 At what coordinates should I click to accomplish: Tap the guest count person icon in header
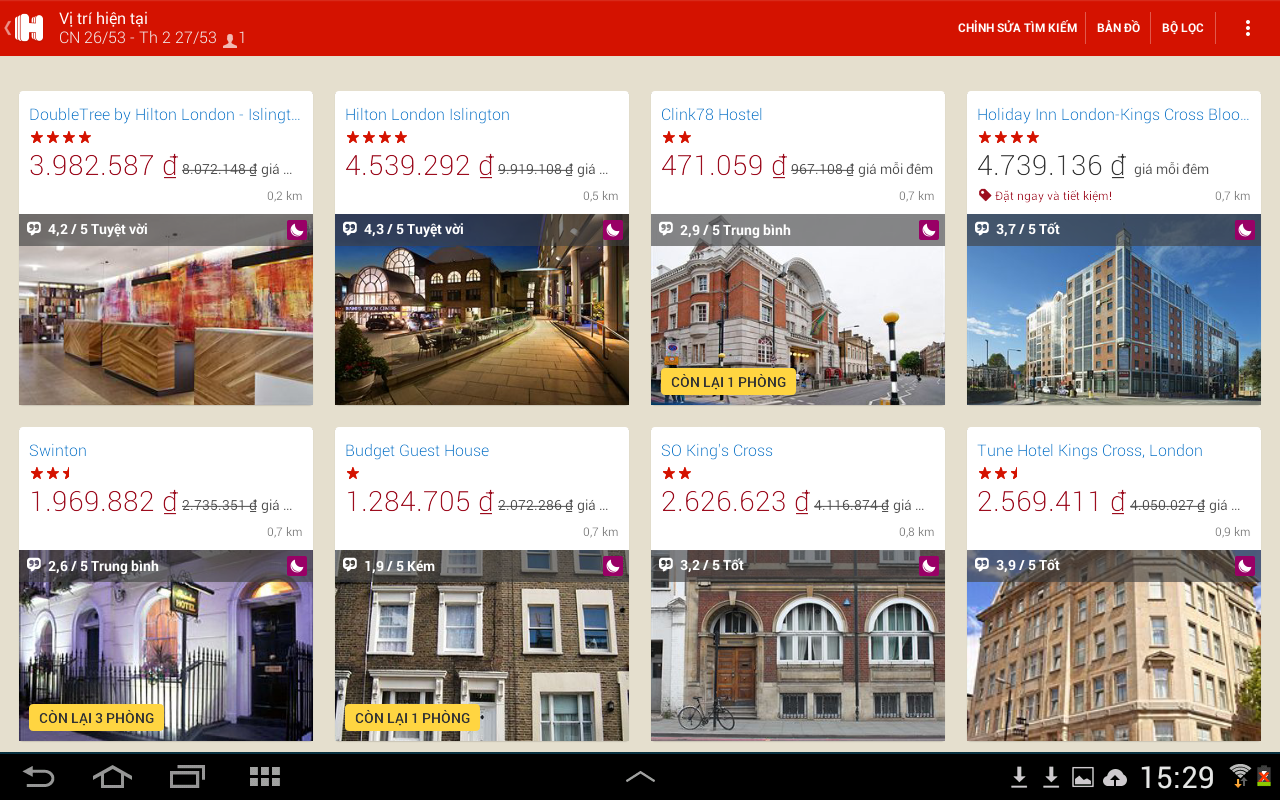click(x=230, y=40)
